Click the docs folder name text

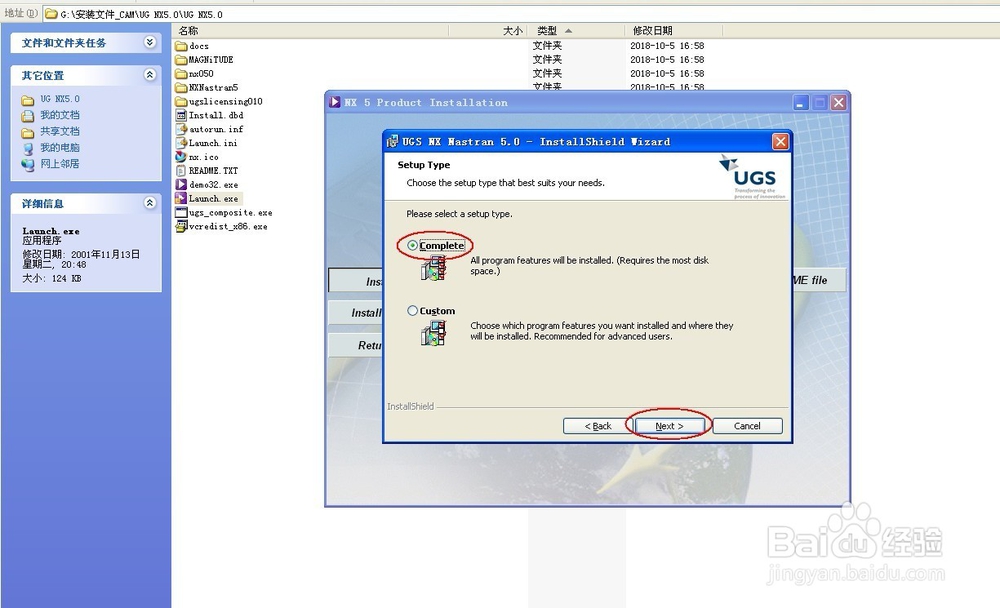point(199,47)
